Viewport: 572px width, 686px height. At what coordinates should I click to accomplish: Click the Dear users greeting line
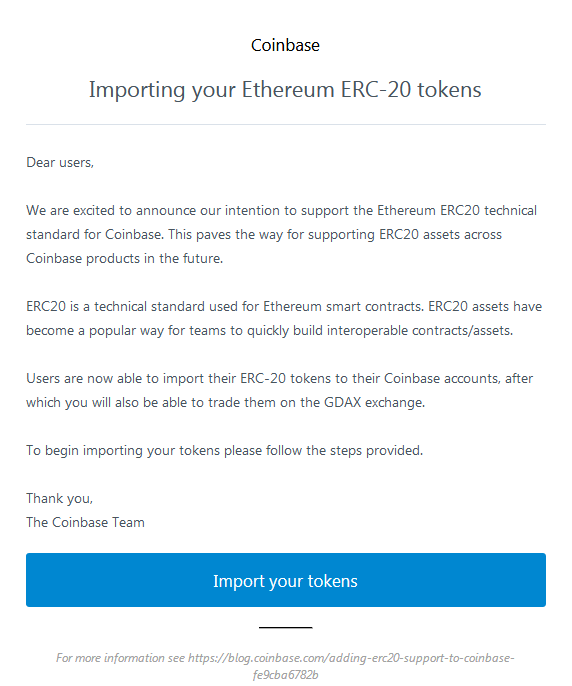(60, 163)
